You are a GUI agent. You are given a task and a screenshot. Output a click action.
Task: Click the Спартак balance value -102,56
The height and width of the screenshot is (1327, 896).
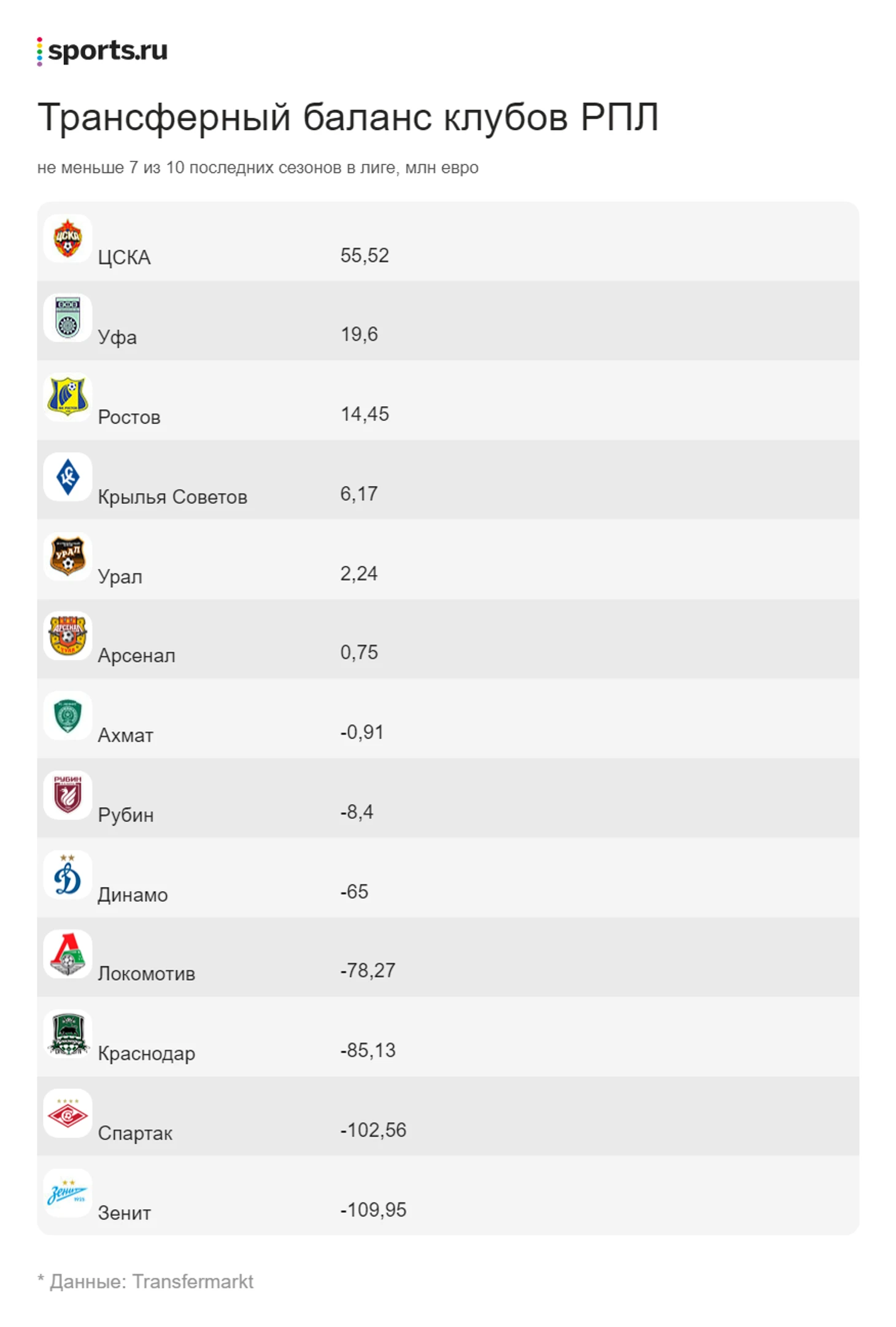(373, 1130)
